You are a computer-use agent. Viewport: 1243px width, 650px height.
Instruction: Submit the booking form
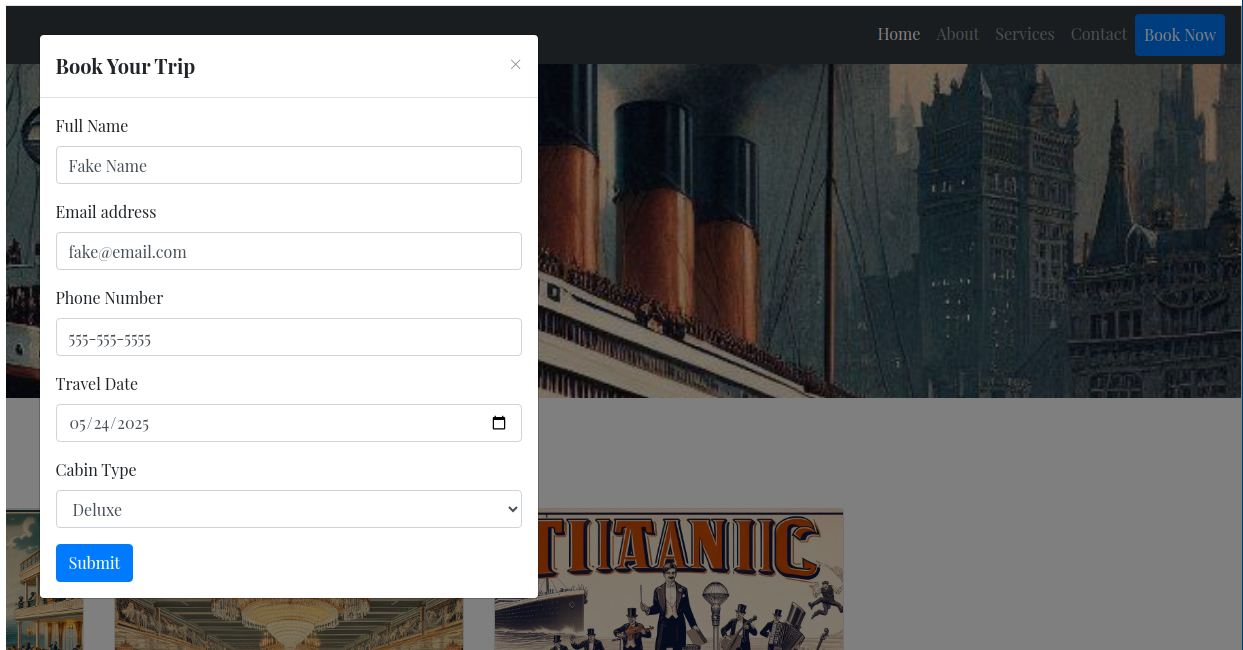[x=94, y=563]
